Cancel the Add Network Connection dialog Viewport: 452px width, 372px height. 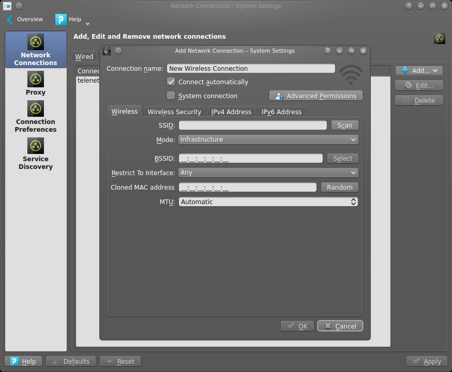point(340,326)
